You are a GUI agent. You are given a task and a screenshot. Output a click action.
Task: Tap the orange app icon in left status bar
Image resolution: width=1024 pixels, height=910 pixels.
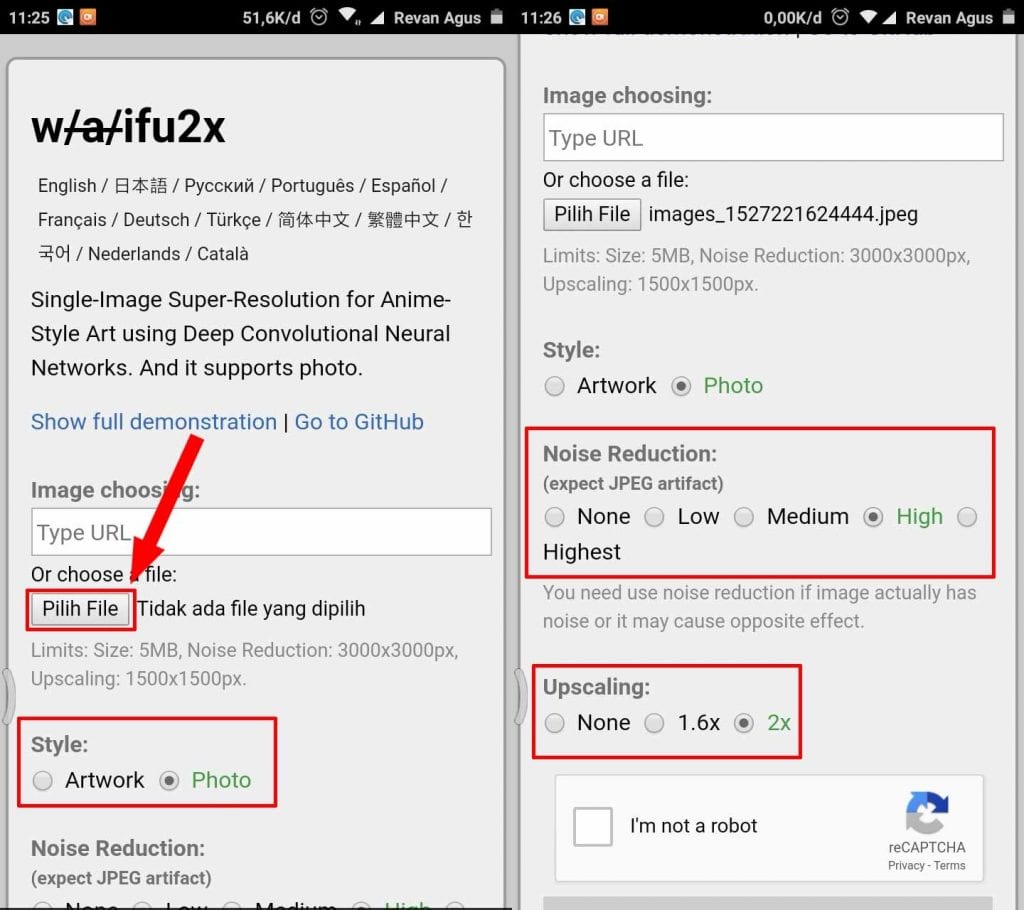[88, 16]
